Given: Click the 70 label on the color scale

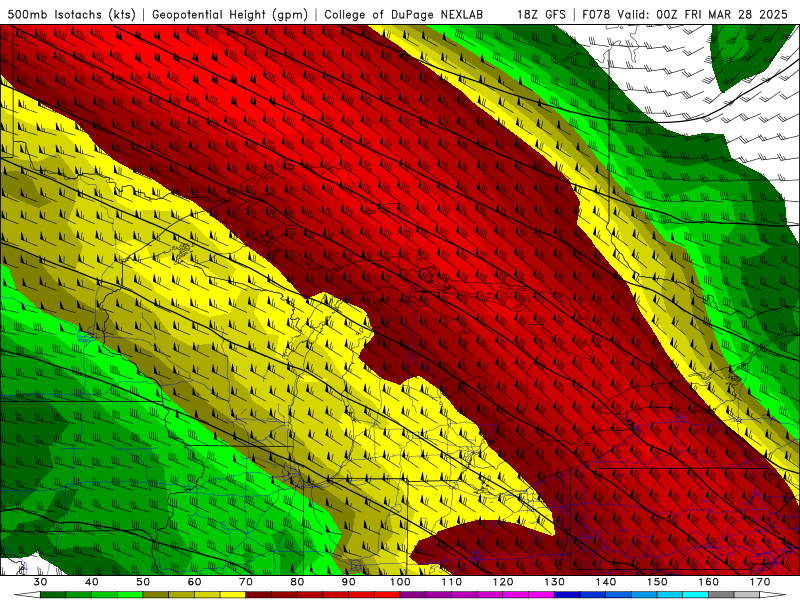Looking at the screenshot, I should point(245,582).
